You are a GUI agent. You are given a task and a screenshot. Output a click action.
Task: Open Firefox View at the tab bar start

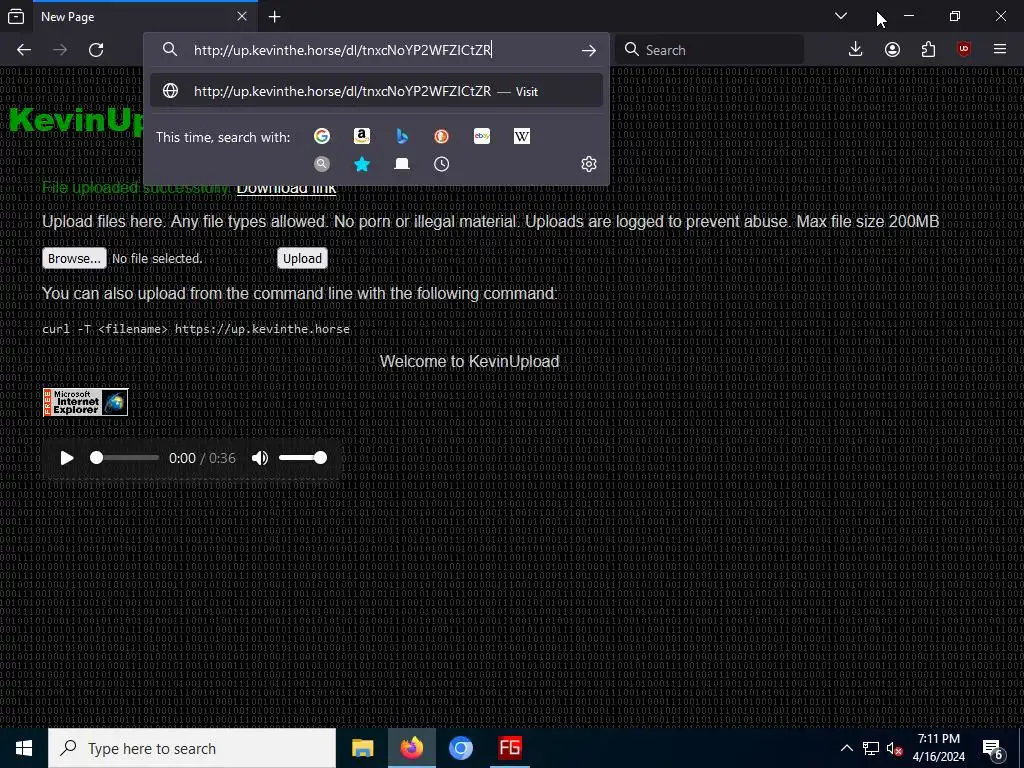pos(16,16)
